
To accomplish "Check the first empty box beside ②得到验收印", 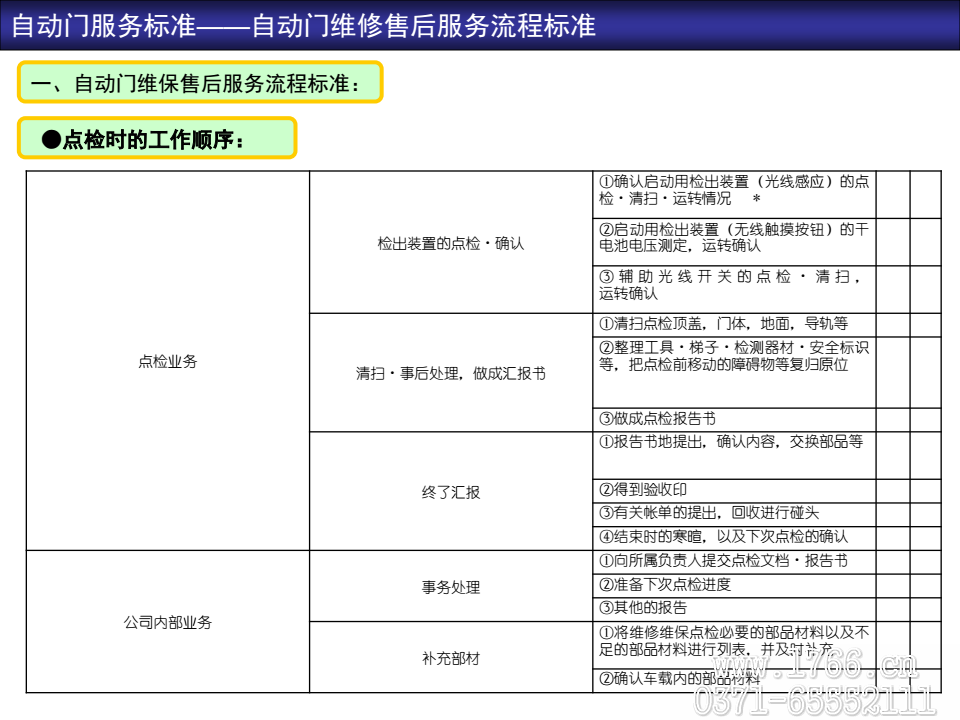I will tap(892, 490).
